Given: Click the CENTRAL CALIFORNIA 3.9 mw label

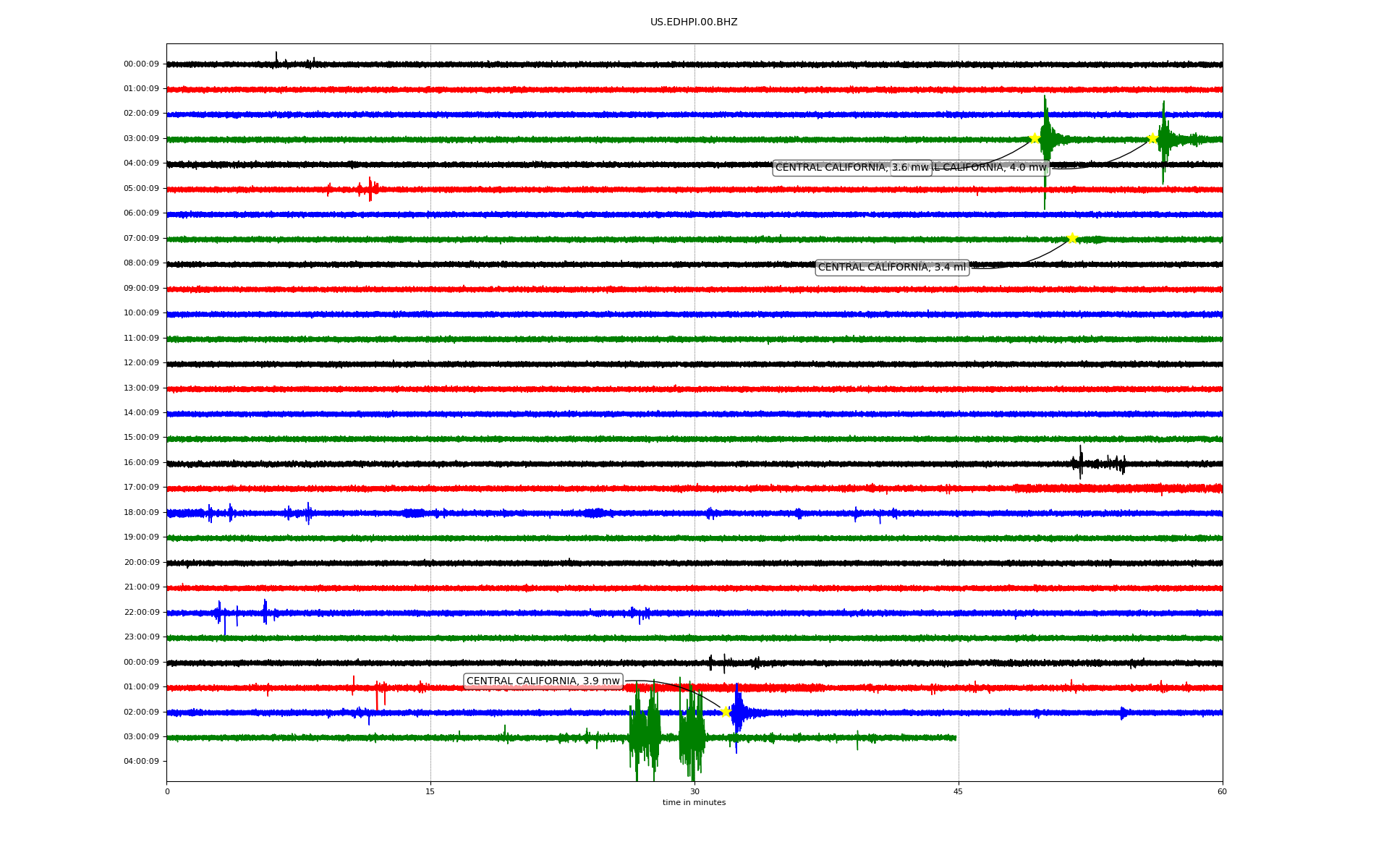Looking at the screenshot, I should pos(543,681).
